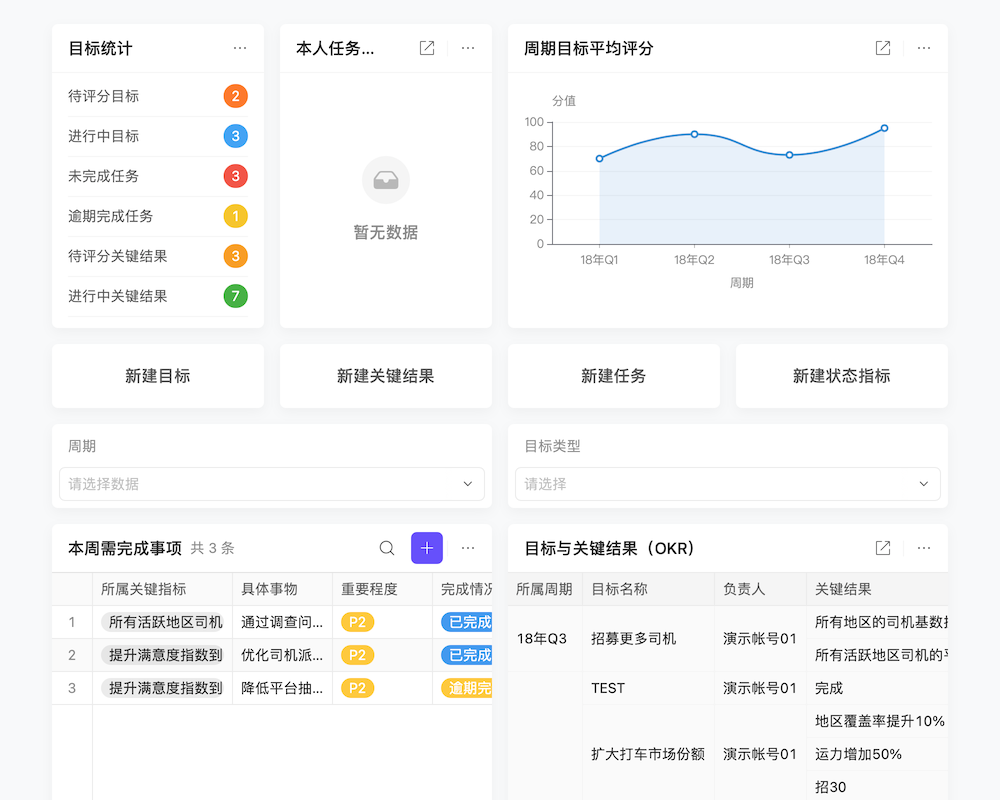Image resolution: width=1000 pixels, height=800 pixels.
Task: Open more options for 本周需完成事项 panel
Action: (467, 548)
